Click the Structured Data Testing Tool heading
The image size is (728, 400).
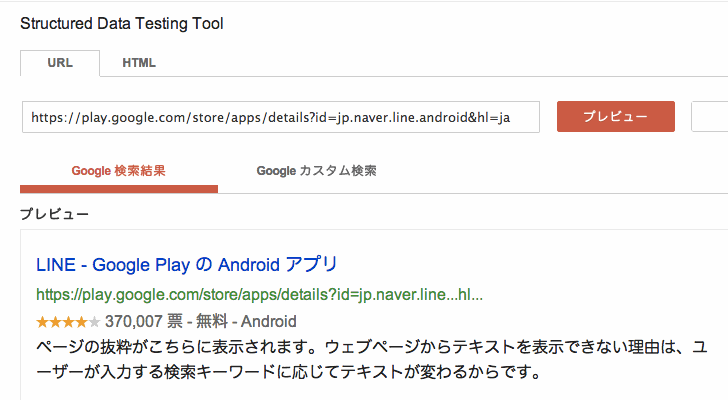tap(122, 24)
